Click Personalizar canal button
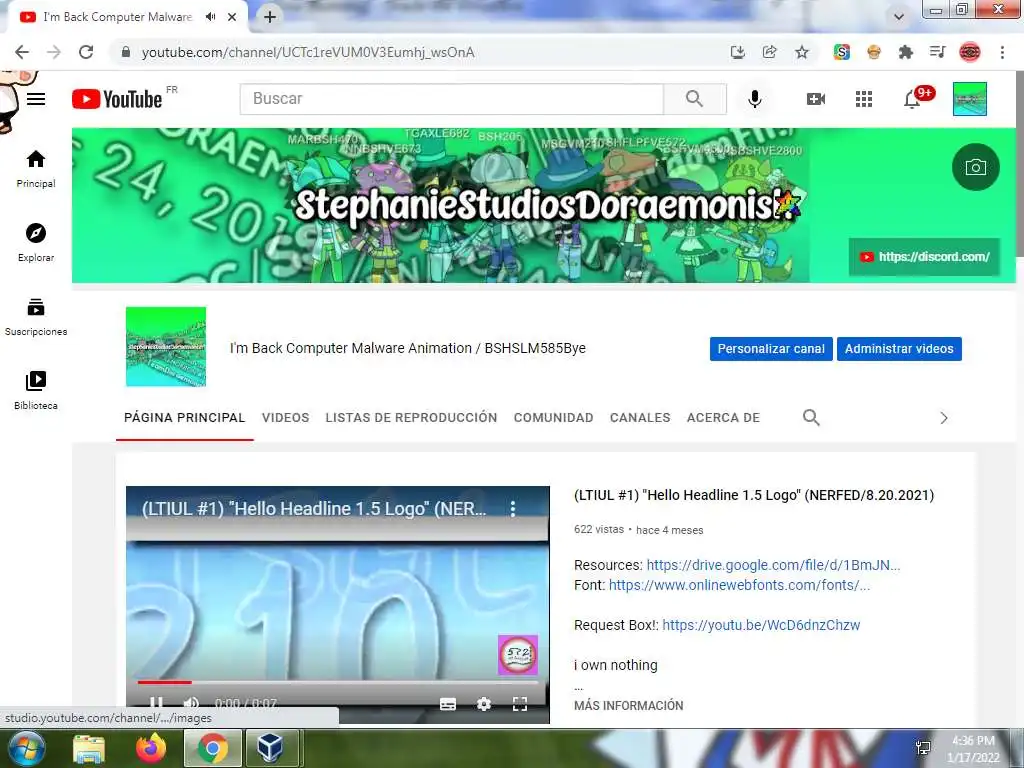1024x768 pixels. [x=771, y=349]
